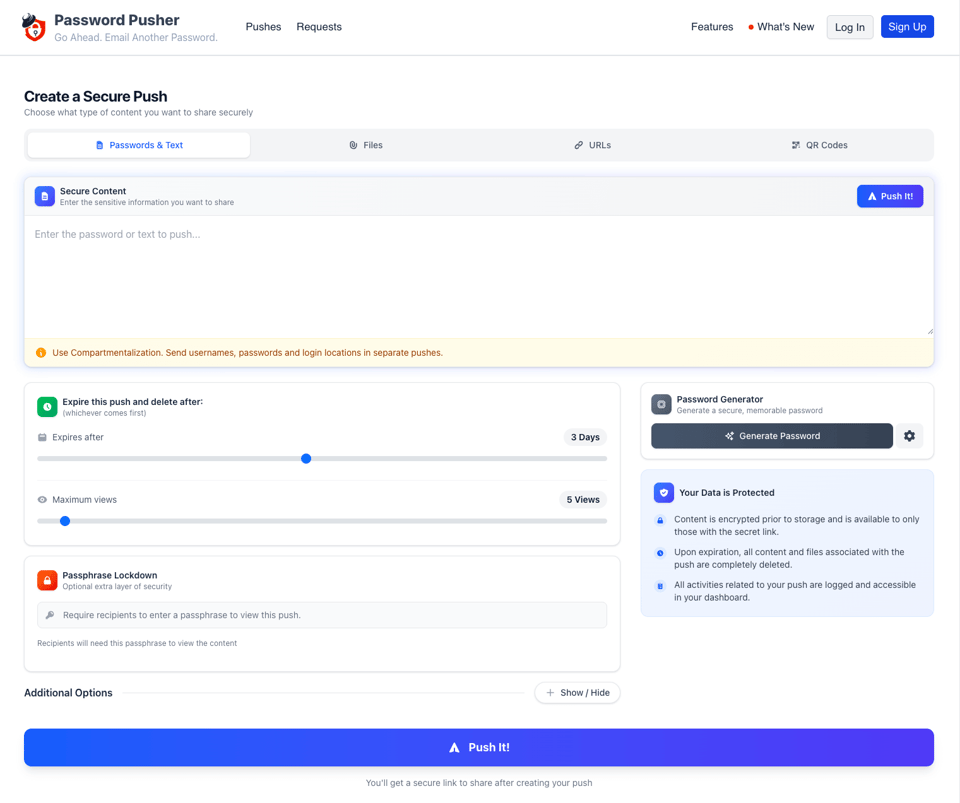Open the Requests navigation item
This screenshot has height=803, width=960.
(x=319, y=27)
